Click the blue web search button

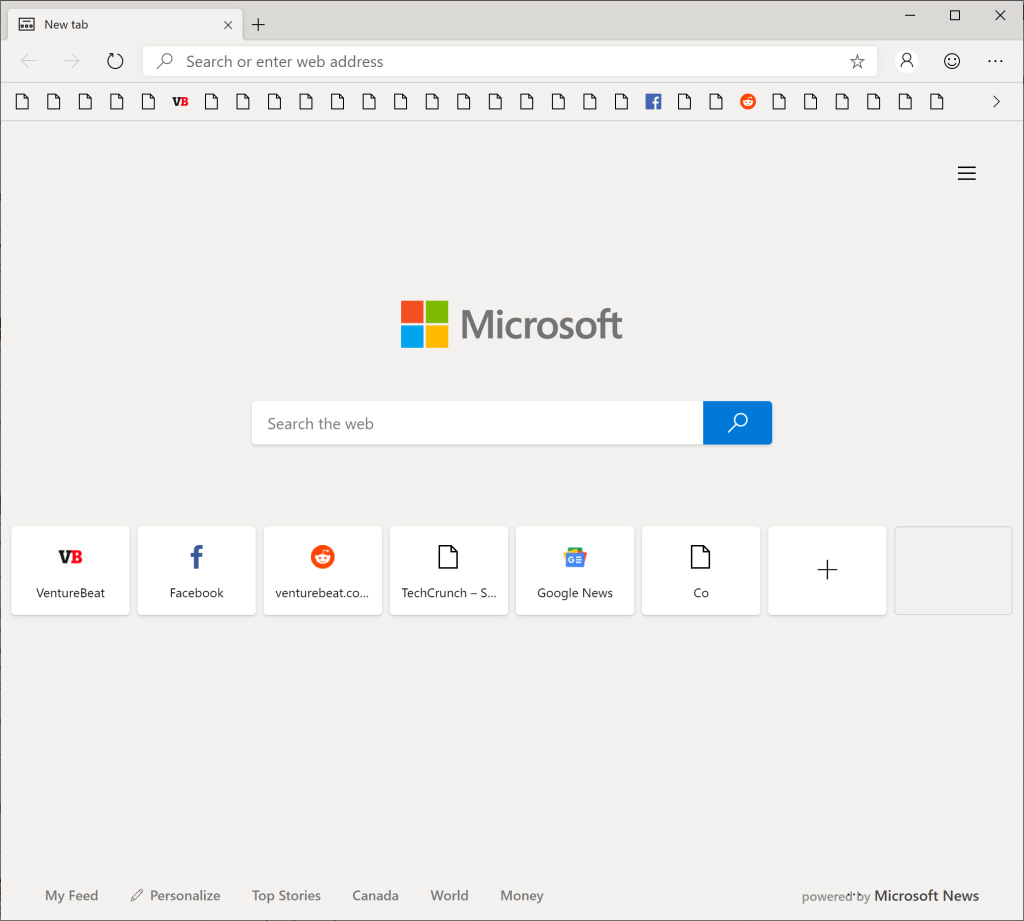click(x=737, y=423)
